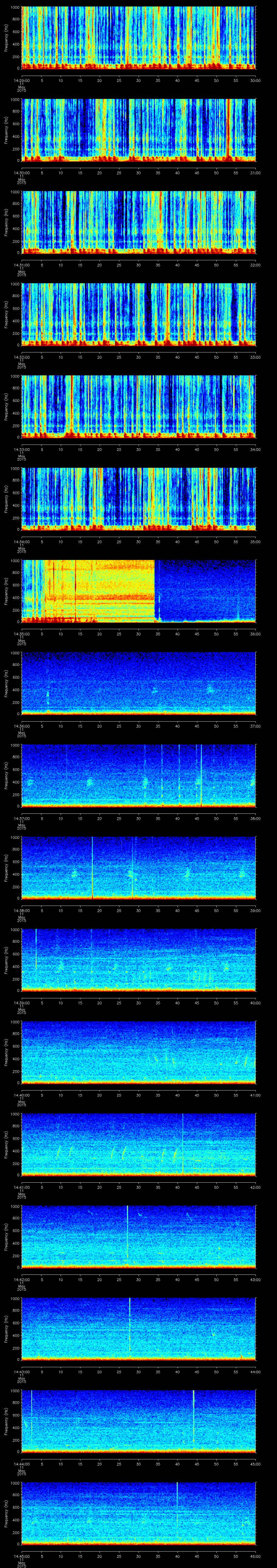Click the 32:00 end time label
The width and height of the screenshot is (277, 1568).
[x=255, y=265]
